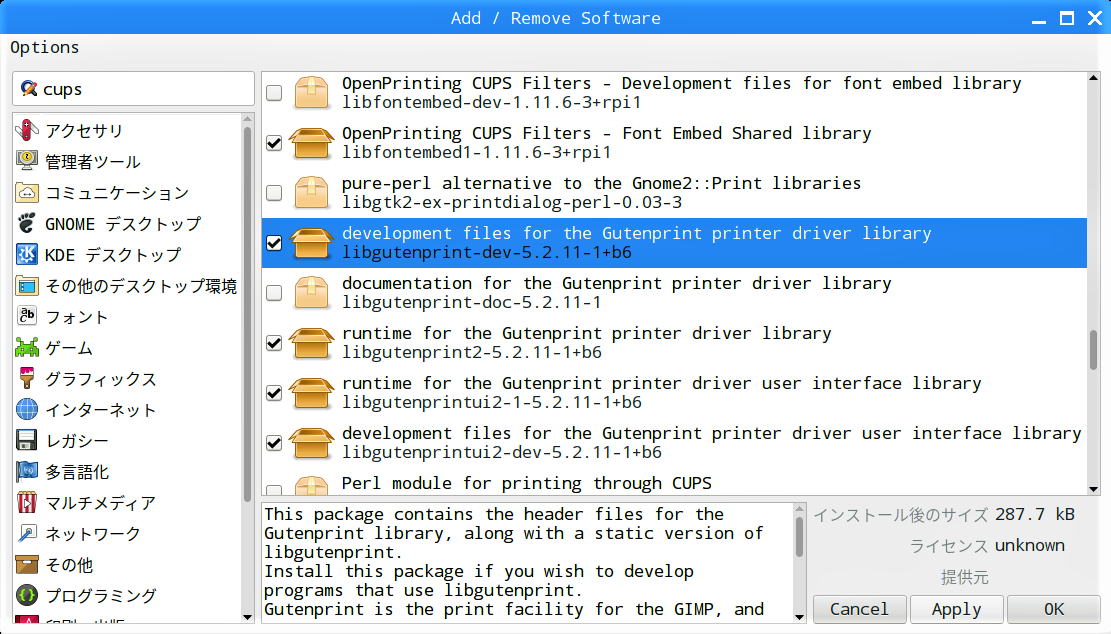
Task: Select the マルチメディア category label
Action: pos(101,504)
